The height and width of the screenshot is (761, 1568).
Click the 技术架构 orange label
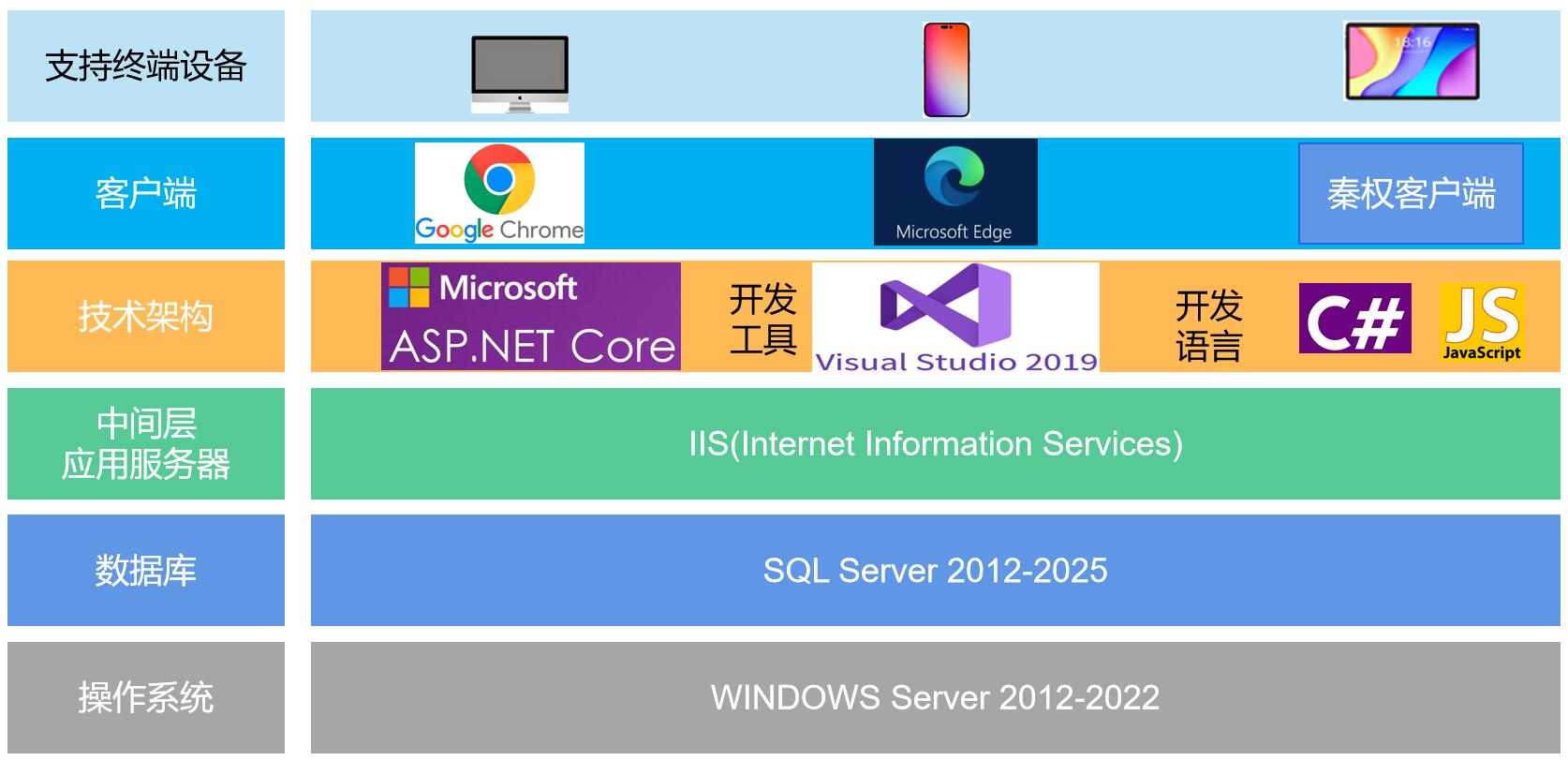(x=146, y=317)
